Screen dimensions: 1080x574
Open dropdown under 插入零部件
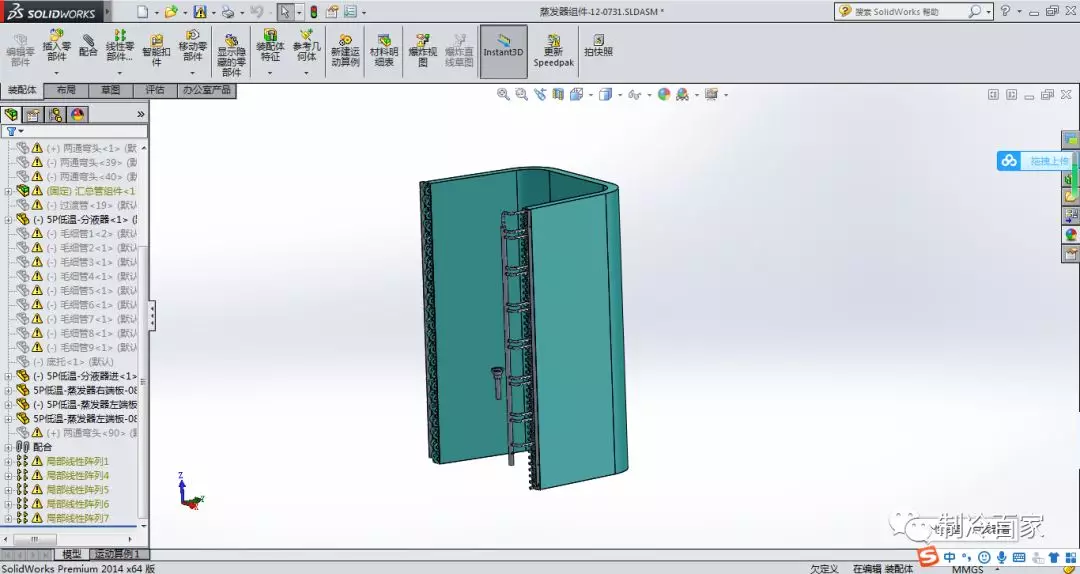(x=56, y=72)
